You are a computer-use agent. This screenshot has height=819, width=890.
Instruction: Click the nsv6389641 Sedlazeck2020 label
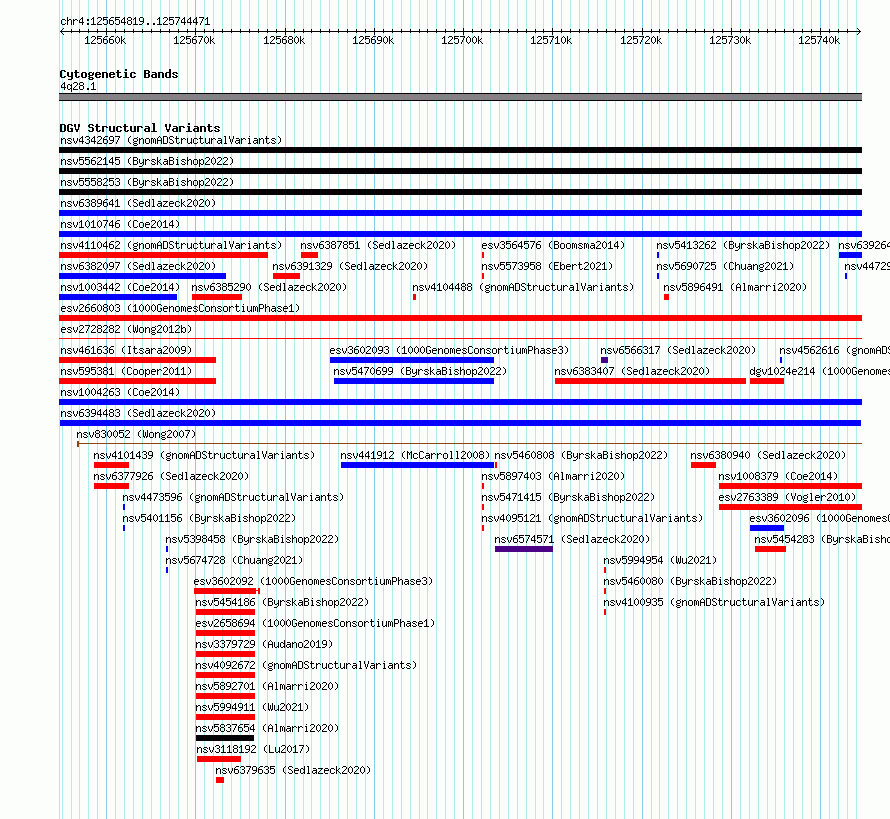[x=138, y=203]
